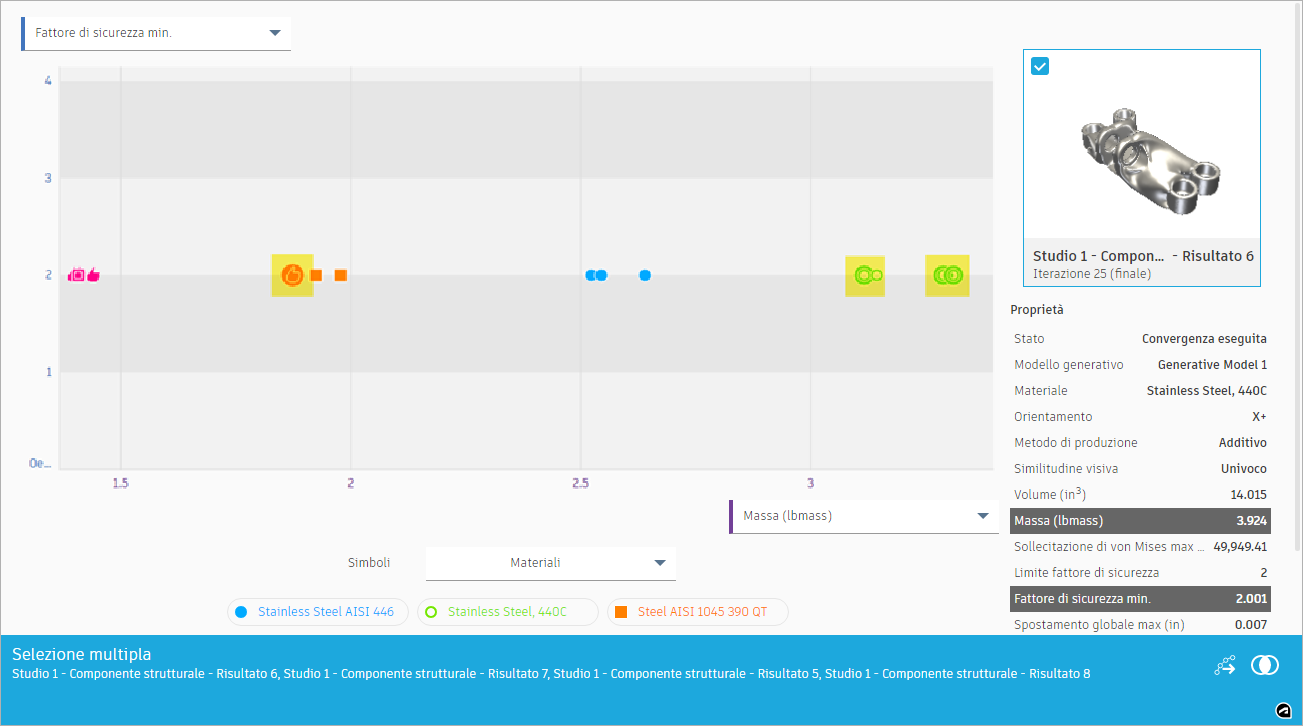
Task: Click an orange Steel AISI 1045 square marker
Action: pyautogui.click(x=340, y=275)
